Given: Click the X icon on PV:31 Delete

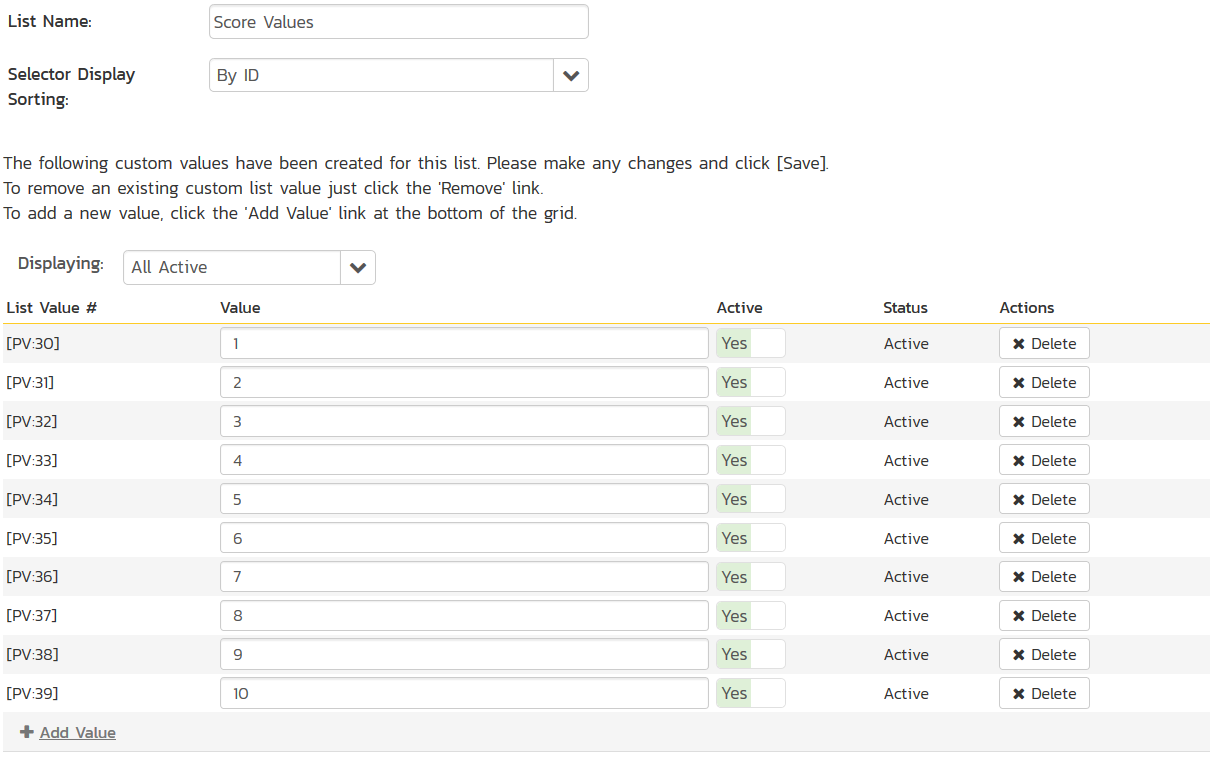Looking at the screenshot, I should tap(1019, 383).
